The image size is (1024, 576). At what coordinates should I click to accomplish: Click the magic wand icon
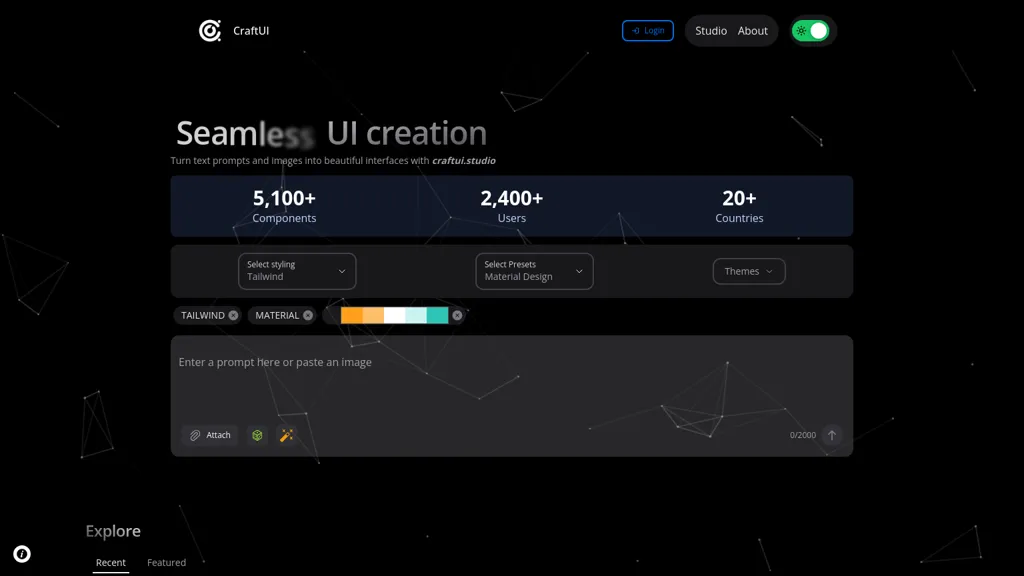click(287, 435)
